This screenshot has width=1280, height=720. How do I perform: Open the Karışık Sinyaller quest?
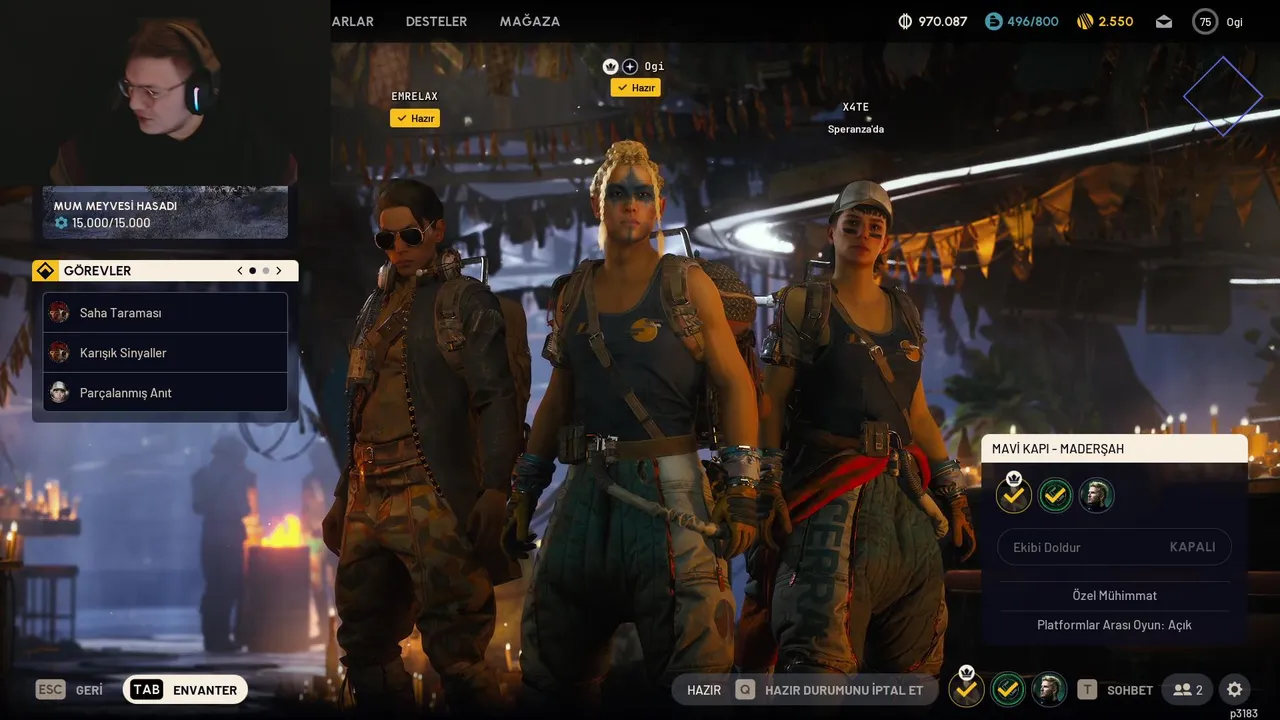(165, 353)
